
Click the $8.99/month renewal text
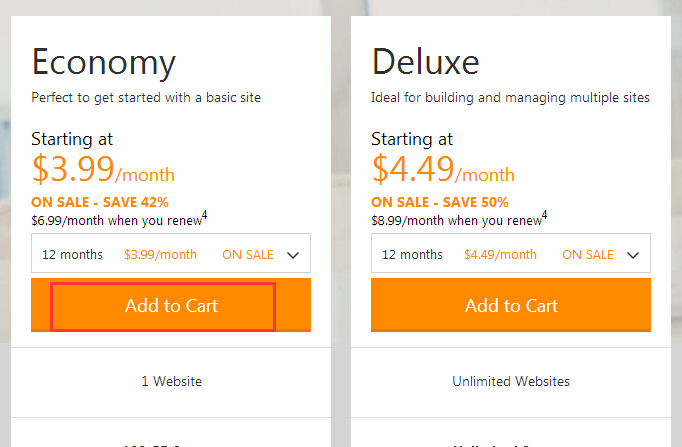[x=454, y=220]
